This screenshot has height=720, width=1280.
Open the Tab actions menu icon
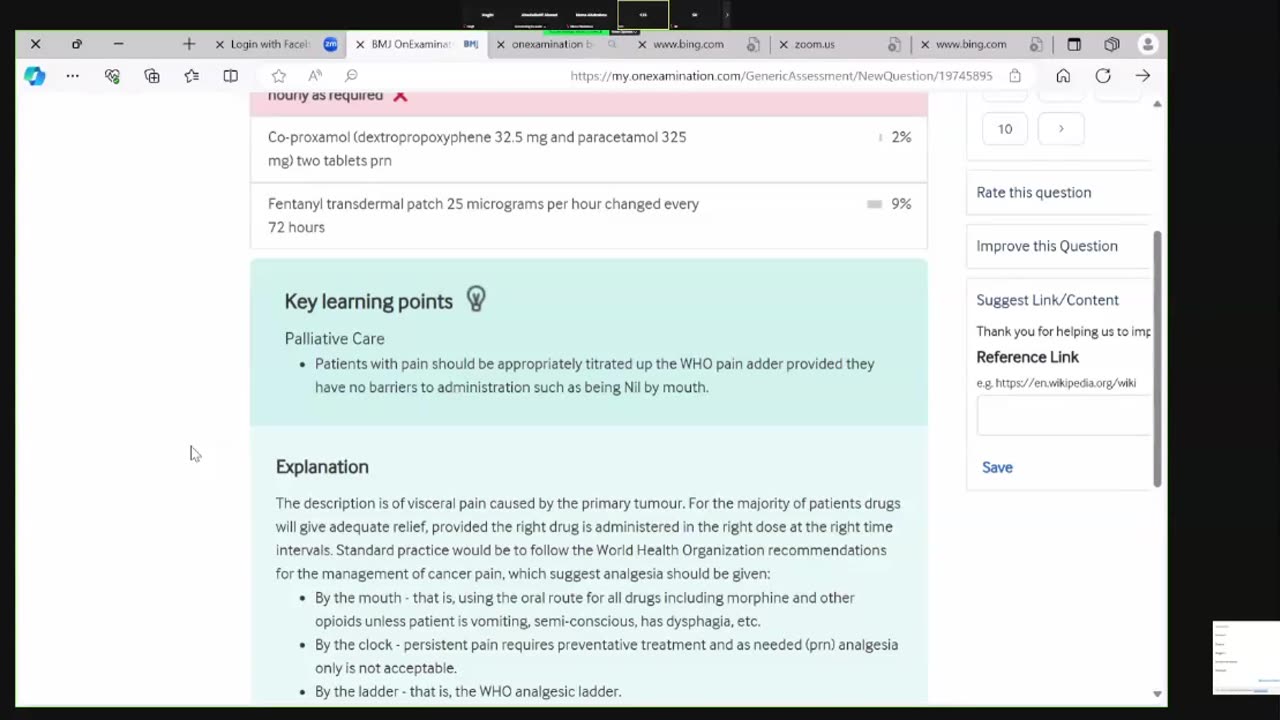[x=1074, y=44]
